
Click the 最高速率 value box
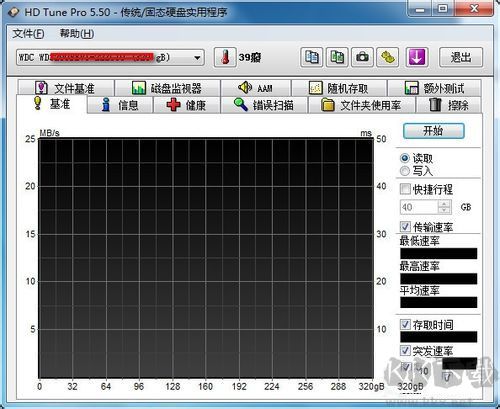point(439,279)
